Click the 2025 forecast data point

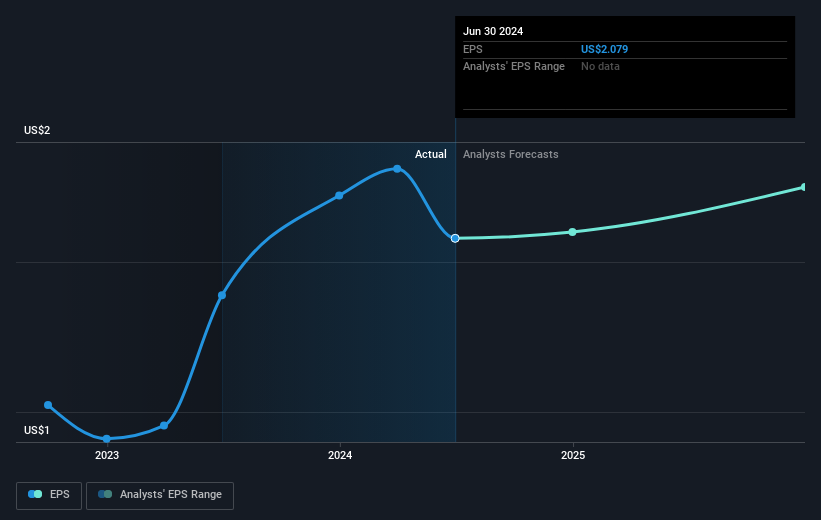(572, 232)
